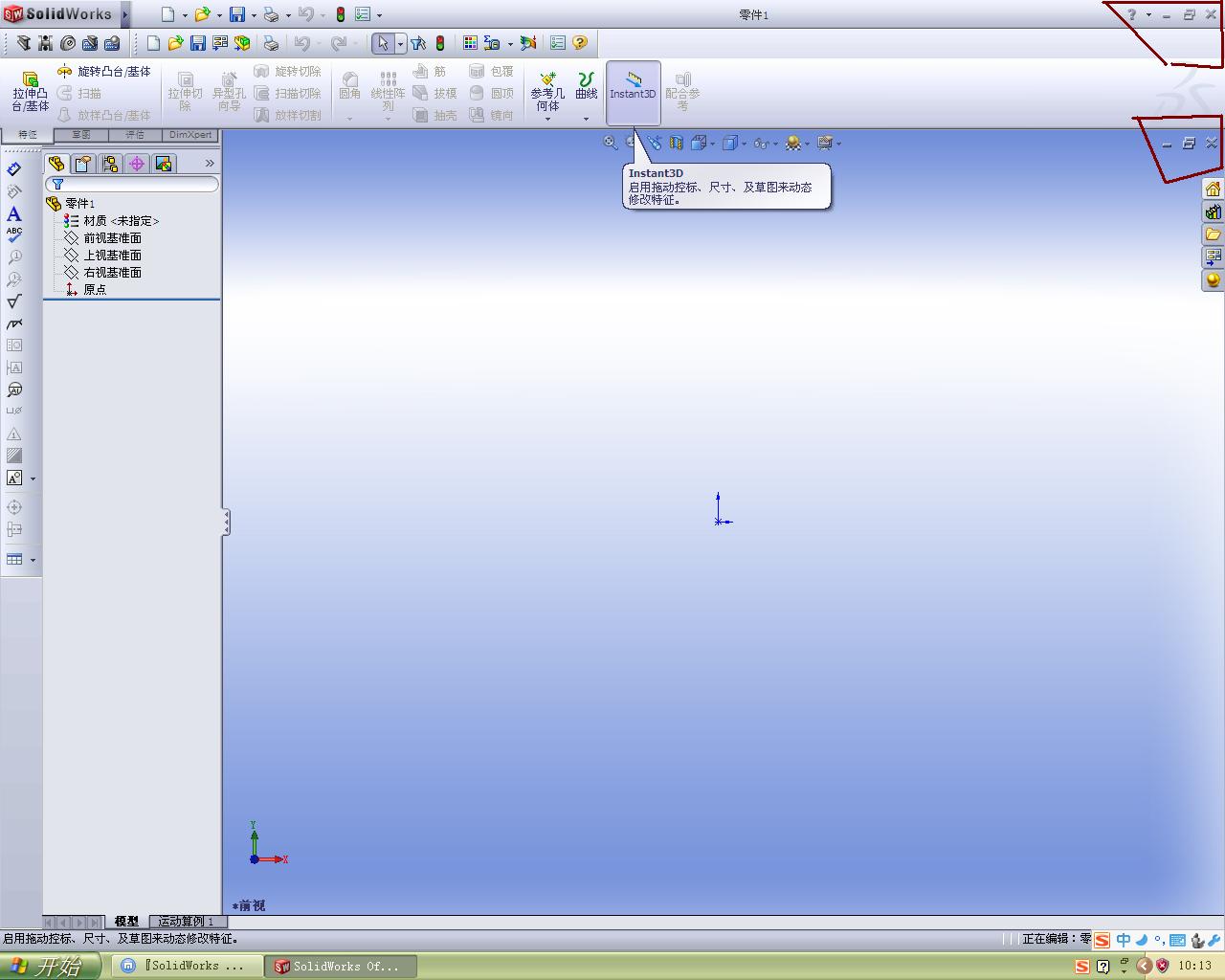The width and height of the screenshot is (1225, 980).
Task: Open the edit color grid icon
Action: 470,43
